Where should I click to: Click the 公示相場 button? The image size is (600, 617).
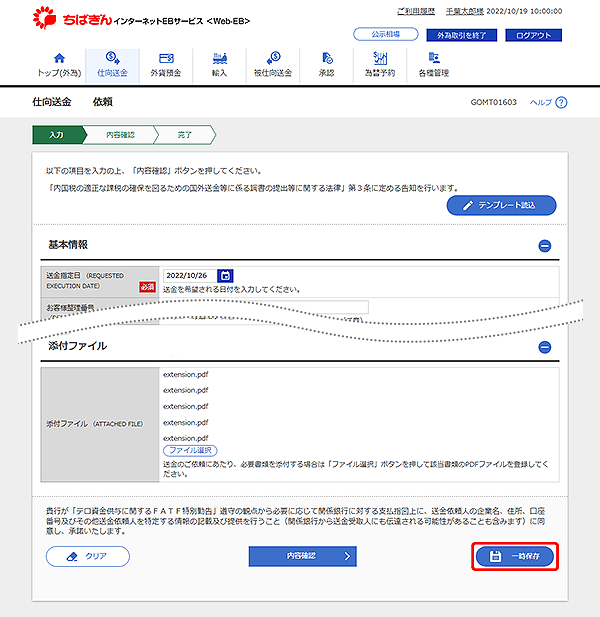[386, 34]
